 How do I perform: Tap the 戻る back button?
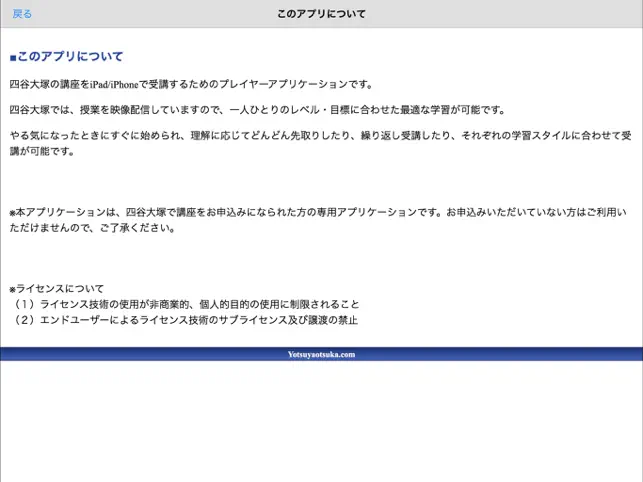coord(22,14)
